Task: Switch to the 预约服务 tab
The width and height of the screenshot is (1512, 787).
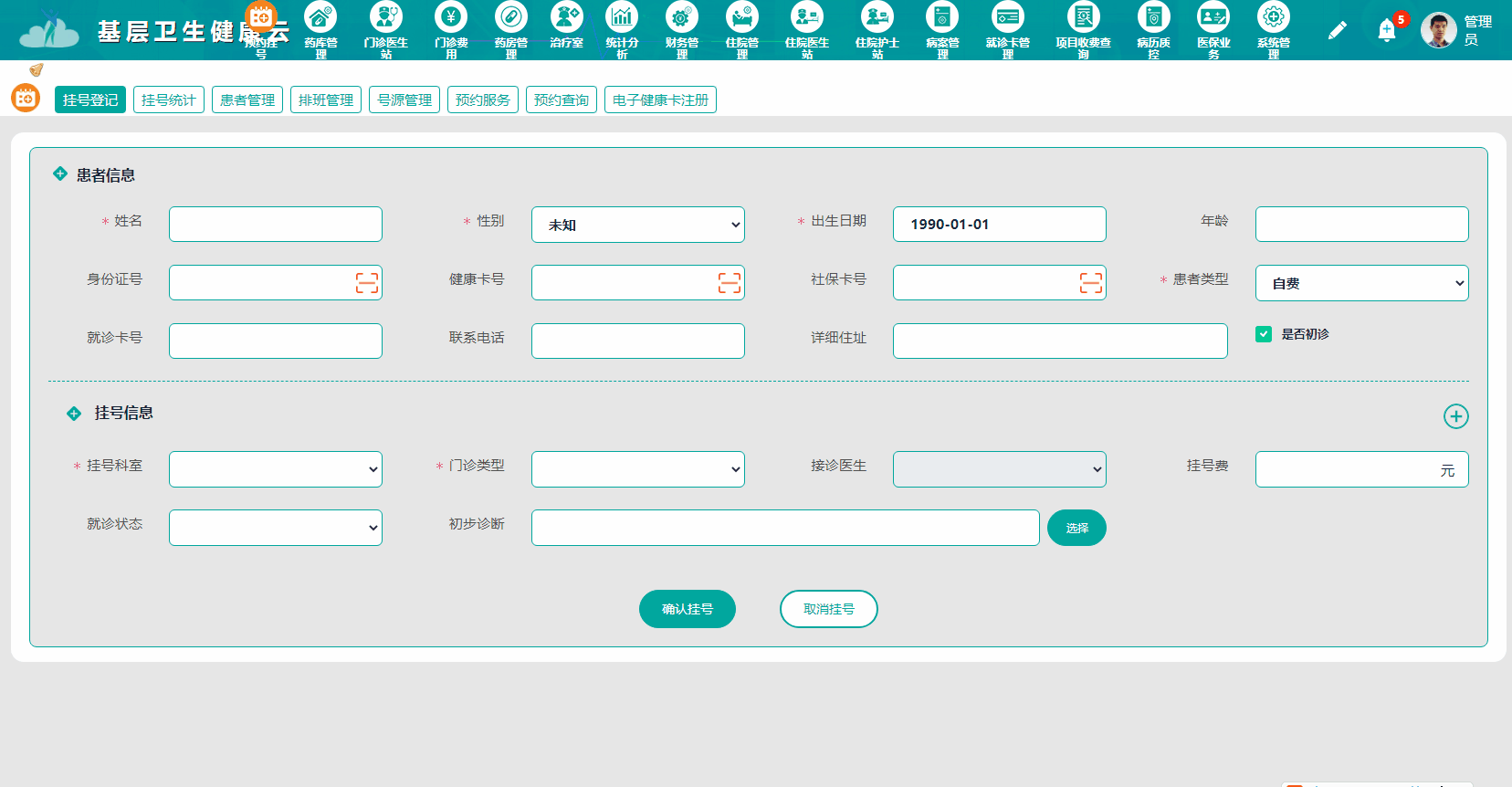Action: click(483, 100)
